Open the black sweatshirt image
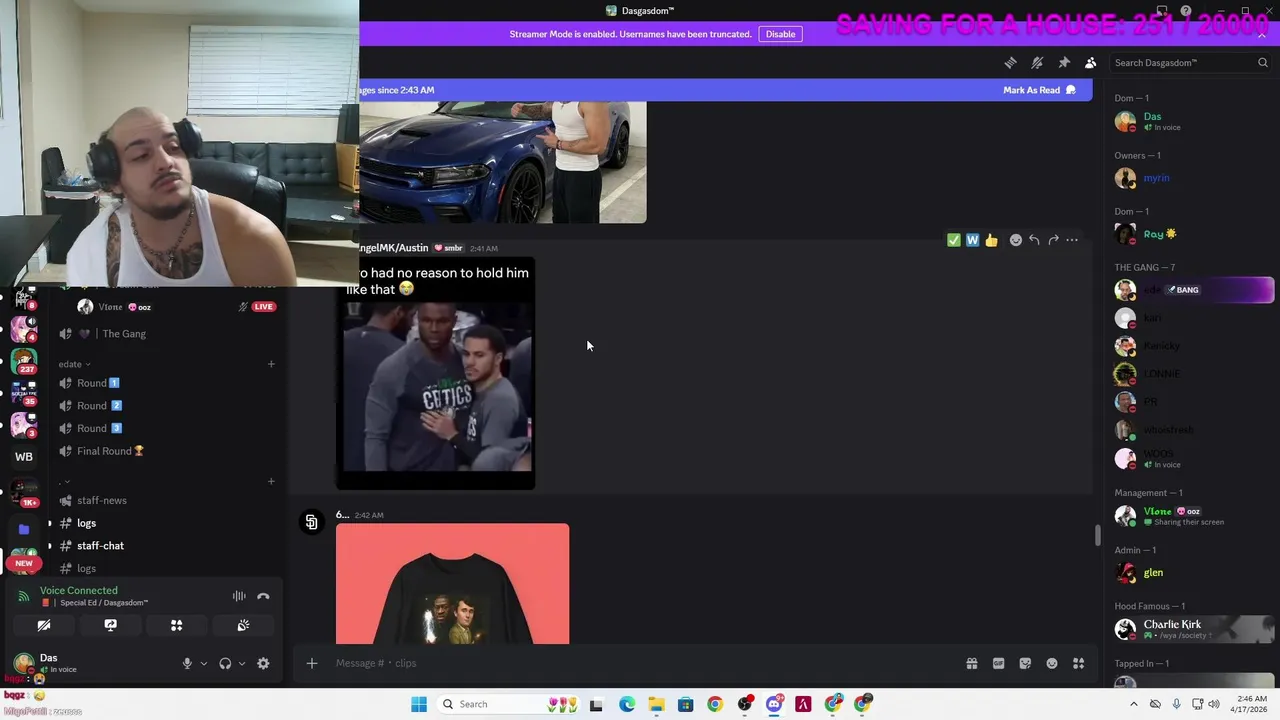 [x=452, y=584]
